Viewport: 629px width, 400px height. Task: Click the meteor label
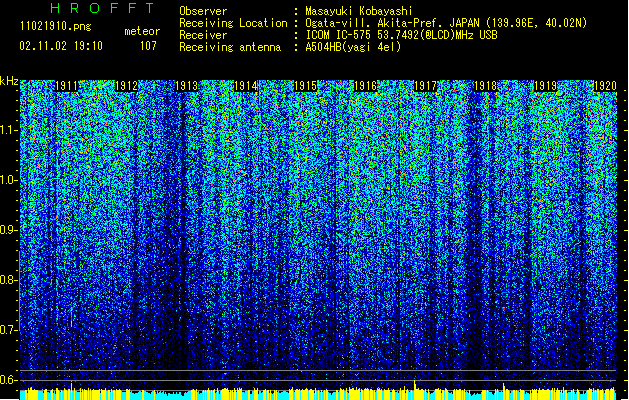tap(142, 31)
